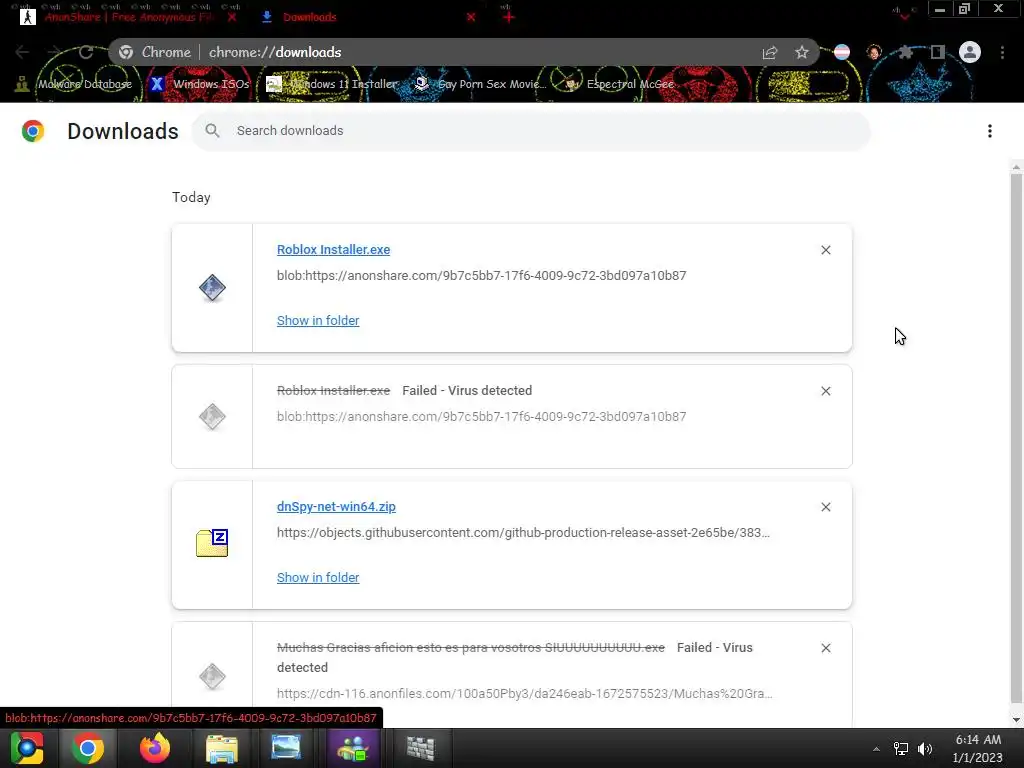Click the cdn-116.anonfiles.com URL text
Image resolution: width=1024 pixels, height=768 pixels.
click(x=524, y=694)
